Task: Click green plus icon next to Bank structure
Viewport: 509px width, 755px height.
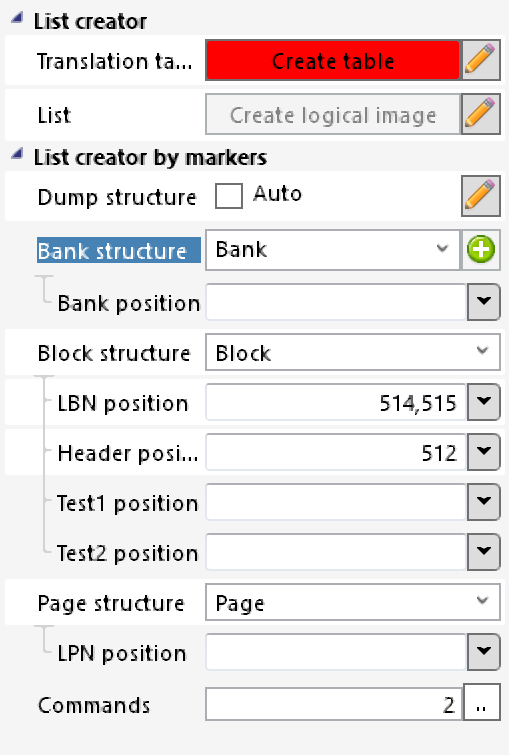Action: [x=481, y=249]
